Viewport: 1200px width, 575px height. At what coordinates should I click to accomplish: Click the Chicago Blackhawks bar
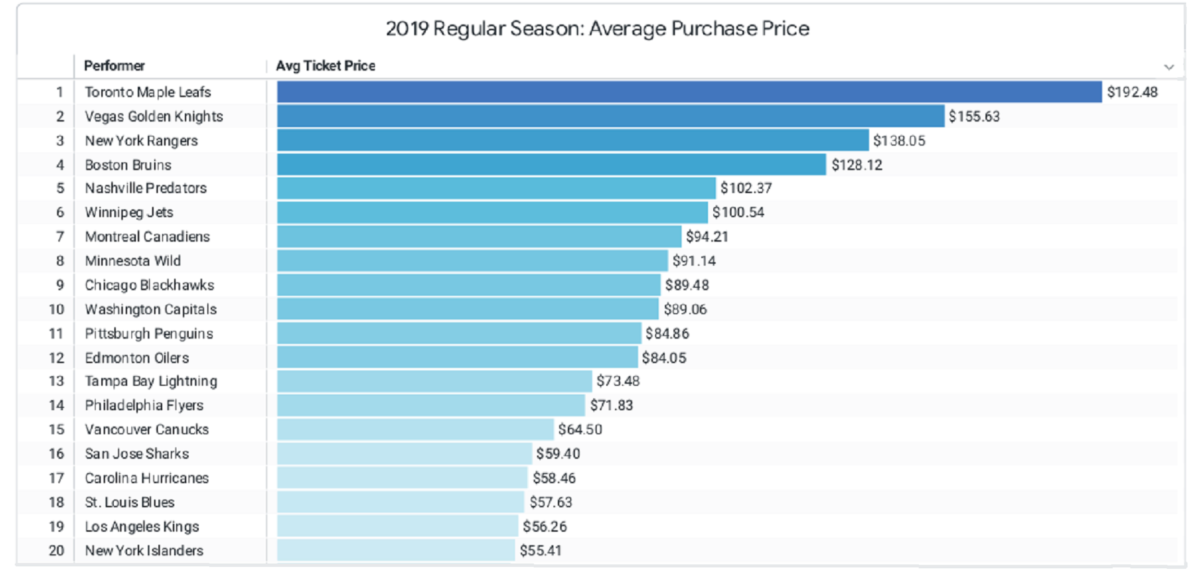tap(468, 285)
